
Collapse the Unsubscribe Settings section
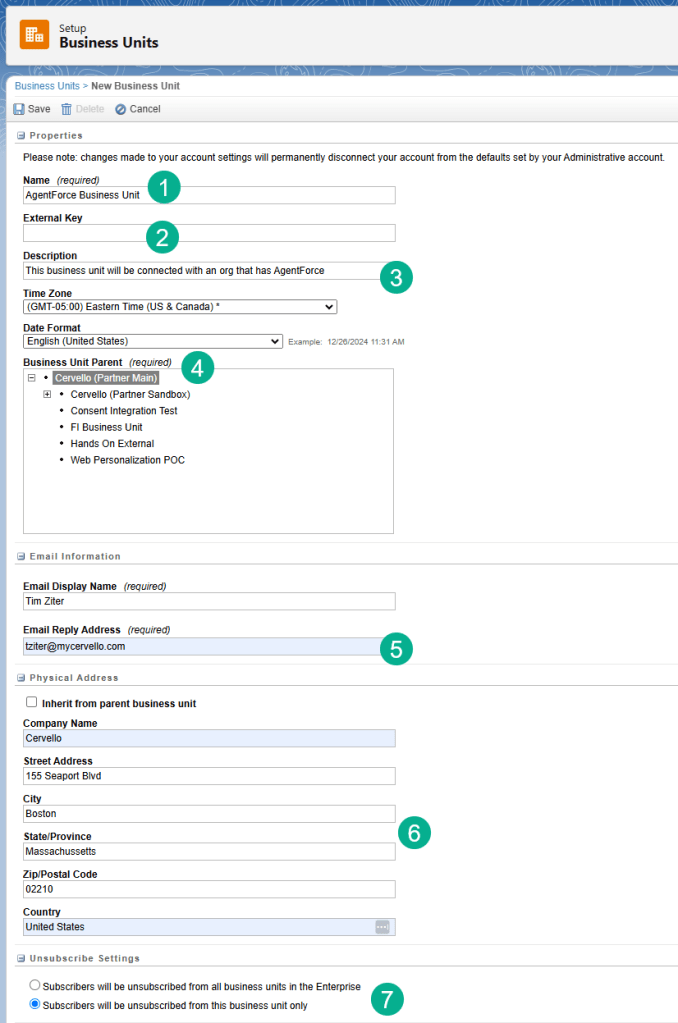click(x=20, y=958)
